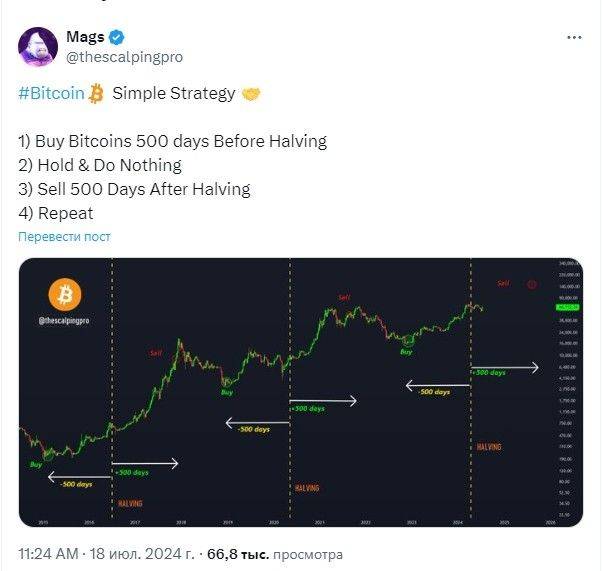Screen dimensions: 602x571
Task: Follow the #Bitcoin hashtag link
Action: [50, 94]
